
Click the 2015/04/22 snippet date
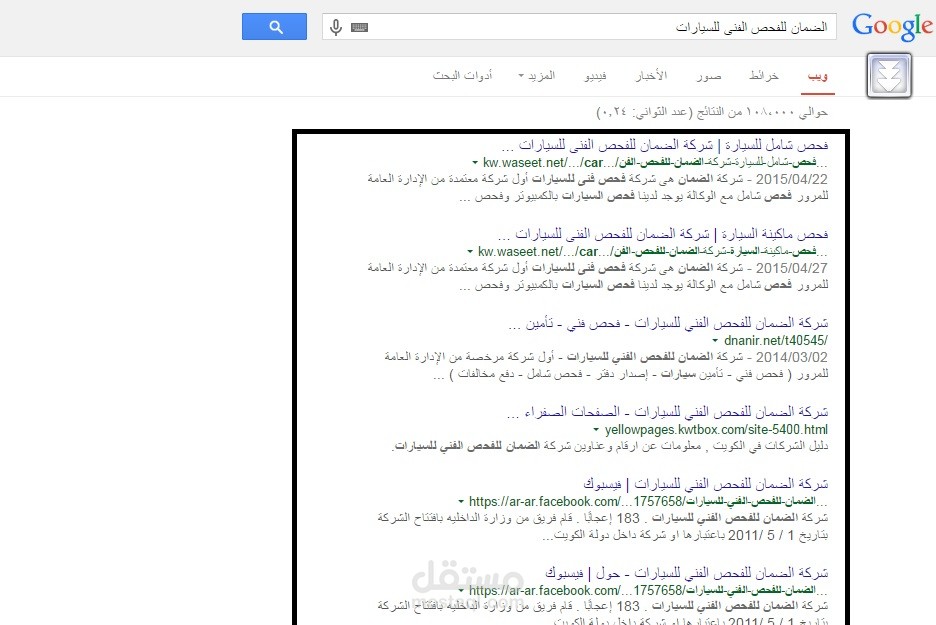coord(792,179)
